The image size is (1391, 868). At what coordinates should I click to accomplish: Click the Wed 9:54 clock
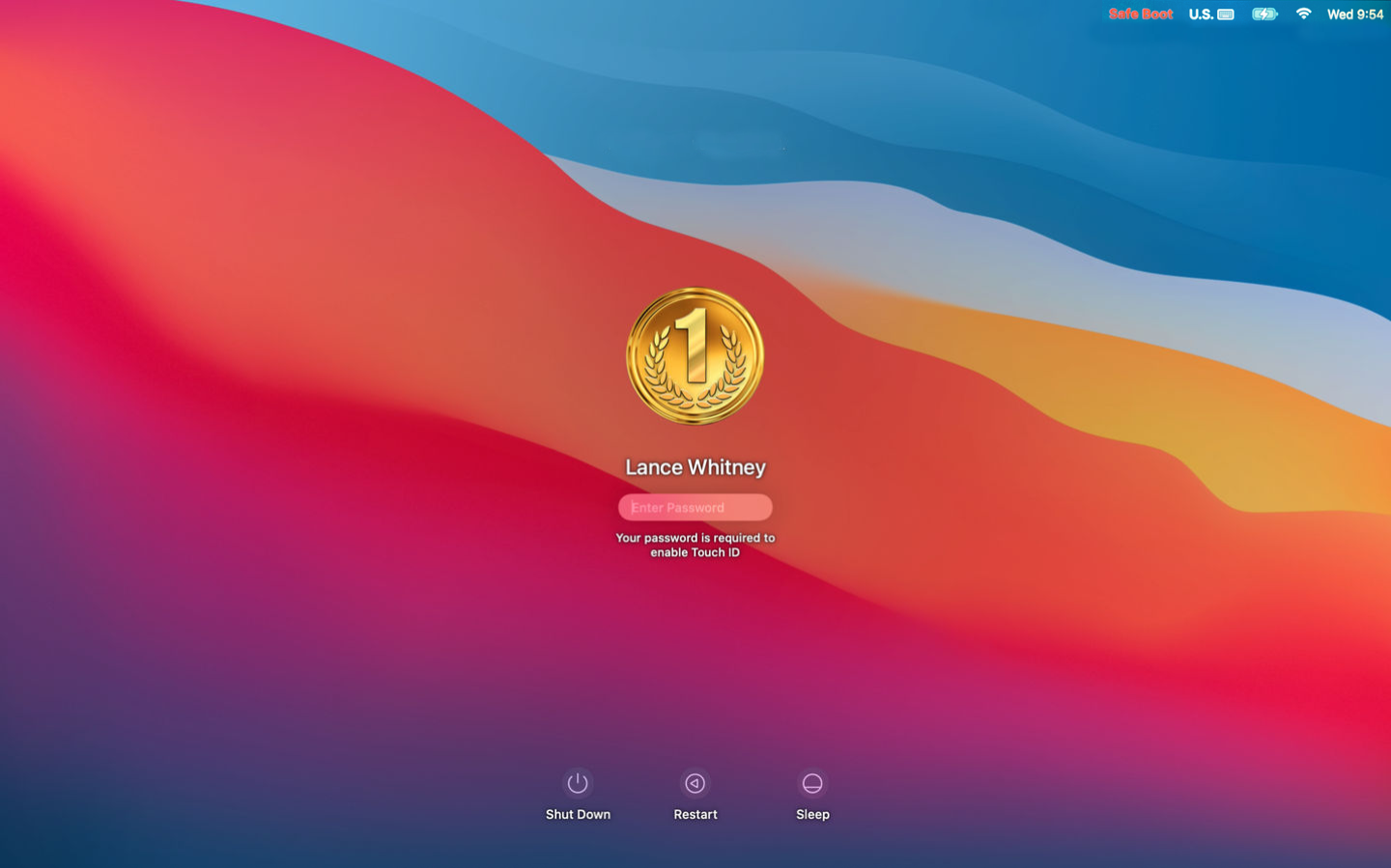point(1354,14)
